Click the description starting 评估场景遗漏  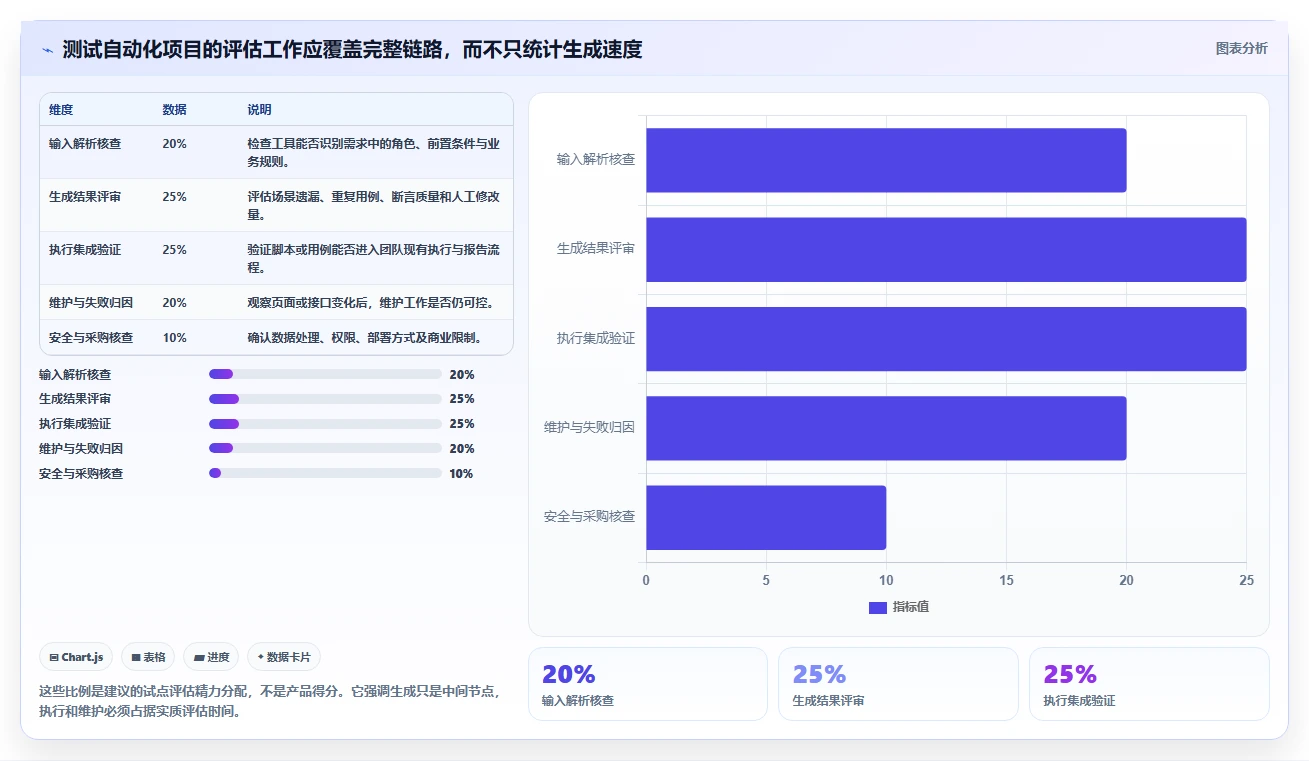click(x=374, y=206)
